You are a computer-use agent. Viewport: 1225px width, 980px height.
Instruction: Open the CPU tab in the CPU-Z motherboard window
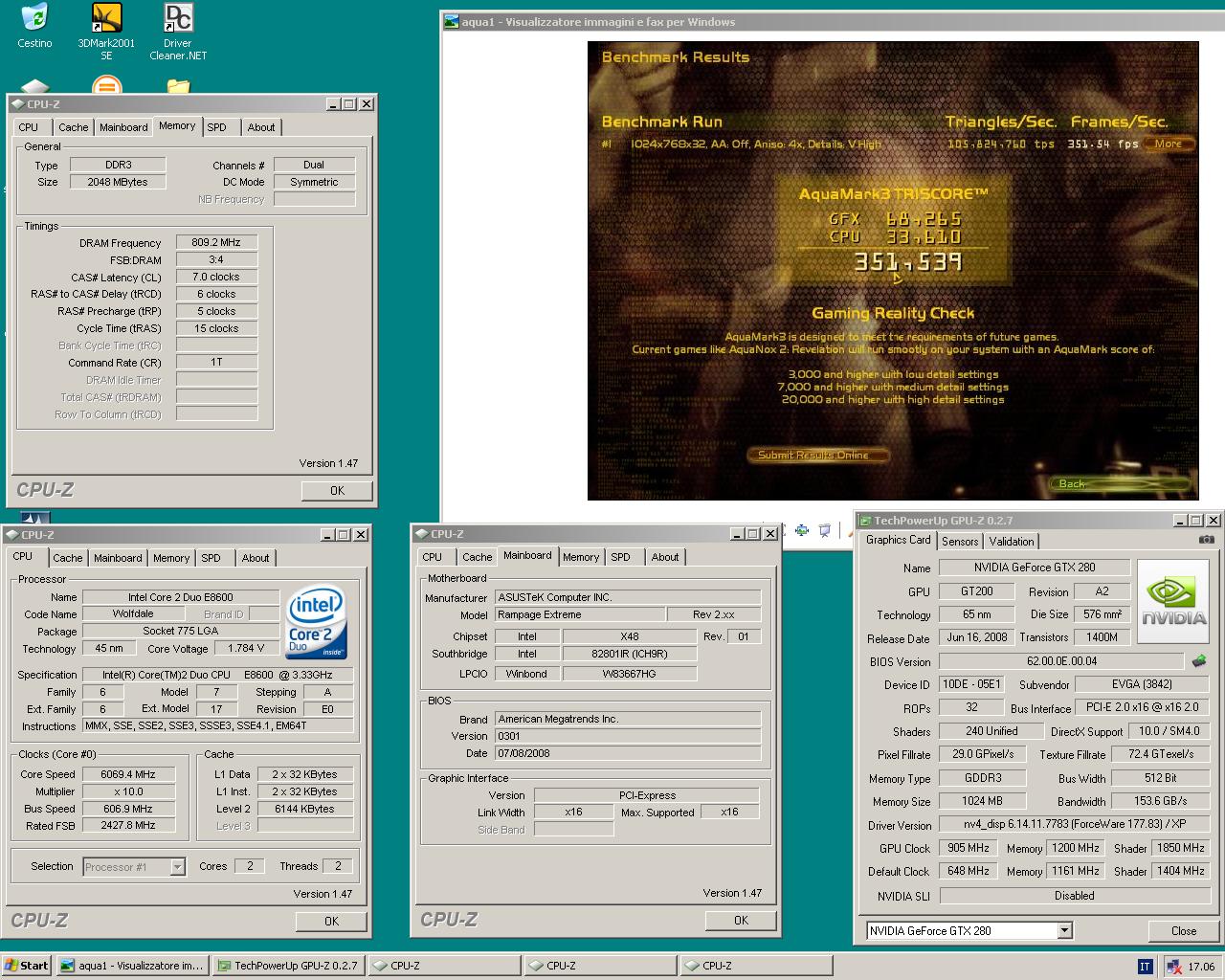click(433, 557)
